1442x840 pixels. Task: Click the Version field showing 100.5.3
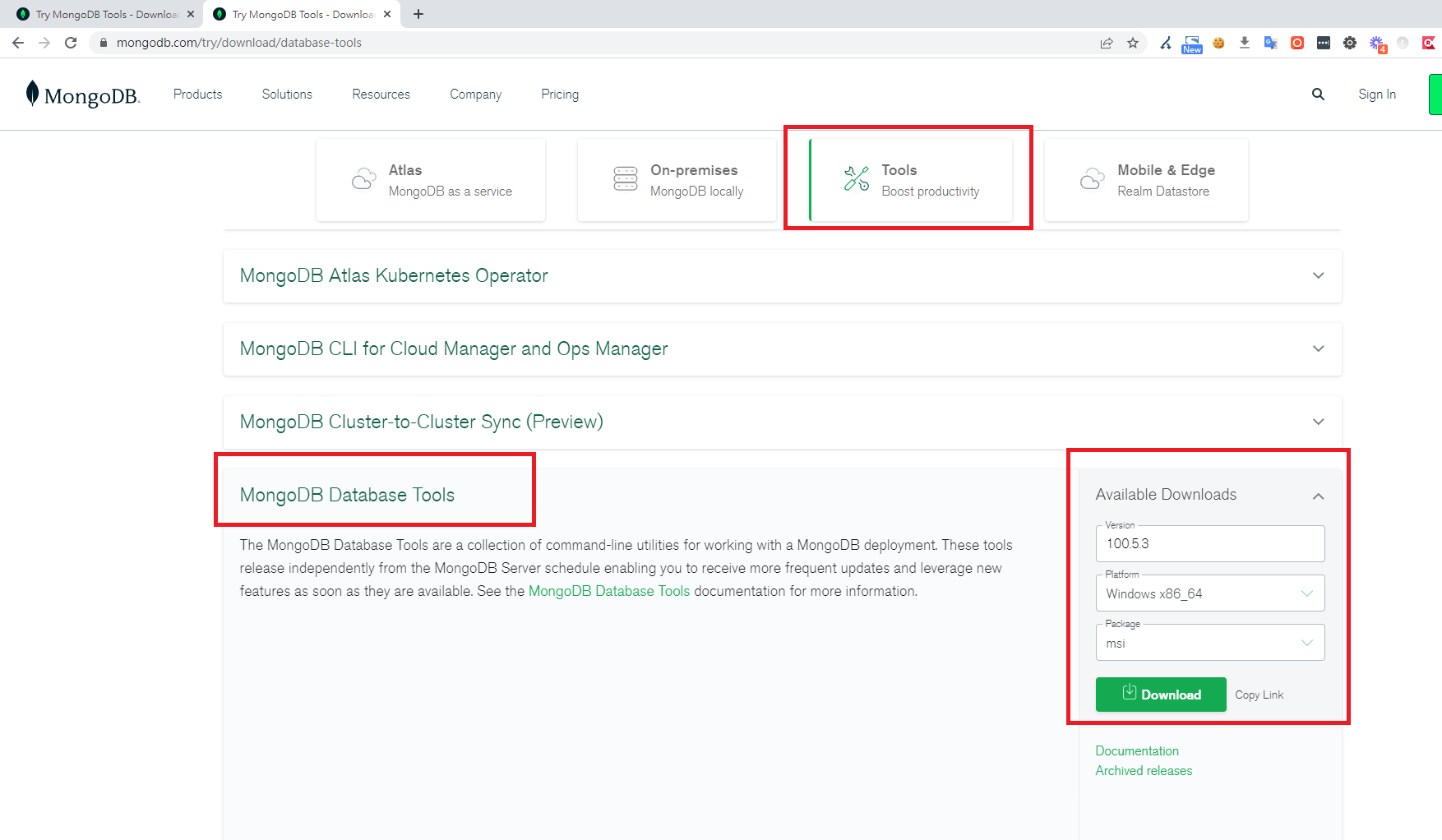(x=1209, y=544)
